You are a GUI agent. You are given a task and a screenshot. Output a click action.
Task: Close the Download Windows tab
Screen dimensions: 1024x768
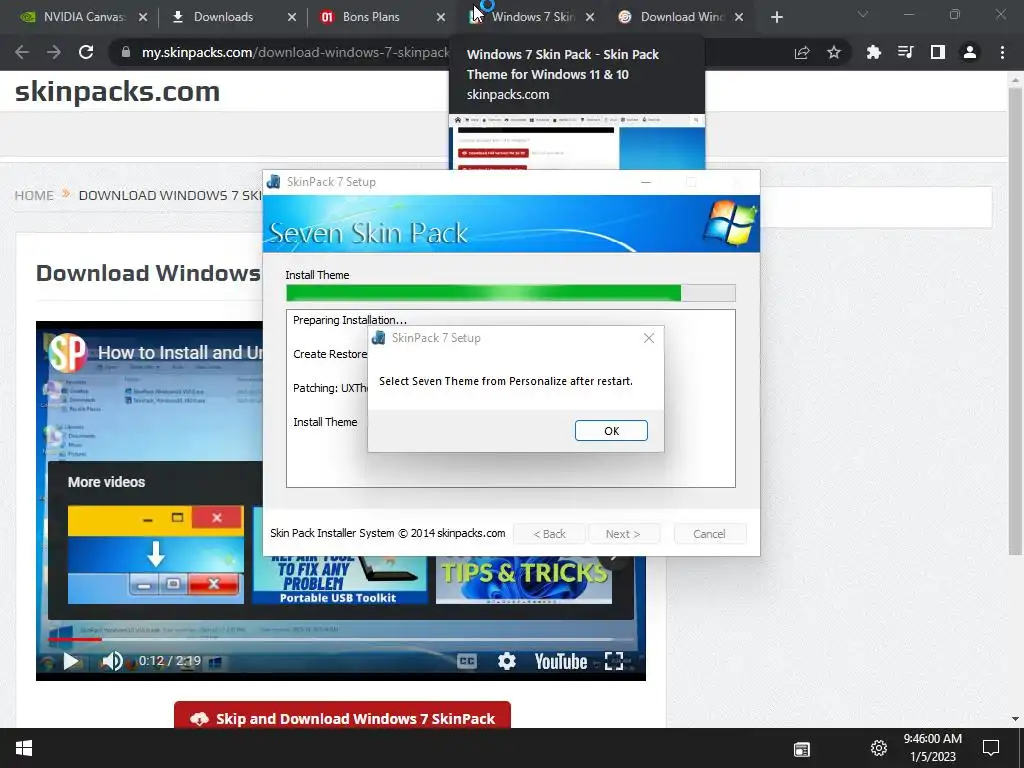click(x=739, y=18)
